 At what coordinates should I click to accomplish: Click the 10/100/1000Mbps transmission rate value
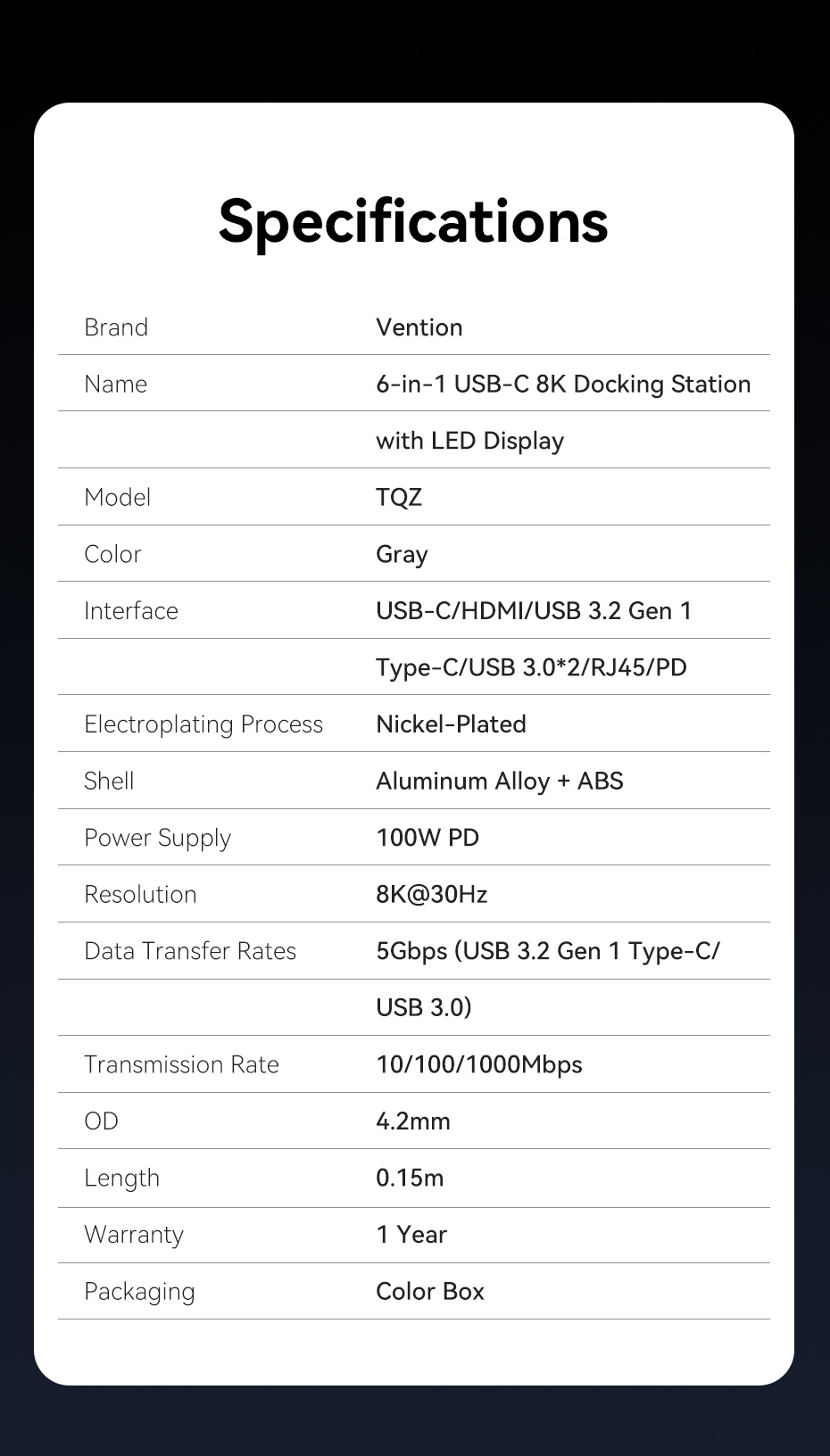click(x=478, y=1064)
